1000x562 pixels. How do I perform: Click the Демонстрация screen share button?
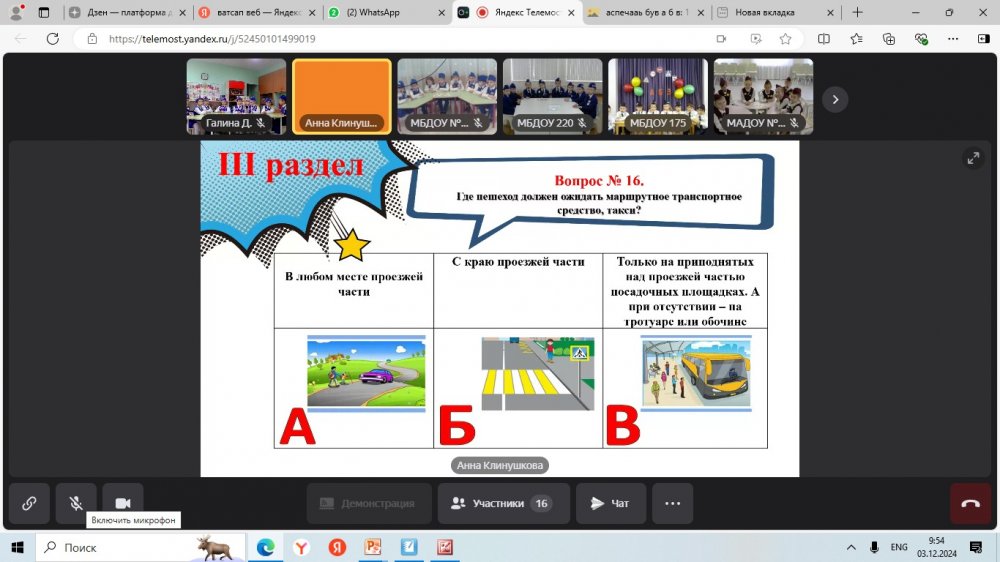pyautogui.click(x=369, y=503)
